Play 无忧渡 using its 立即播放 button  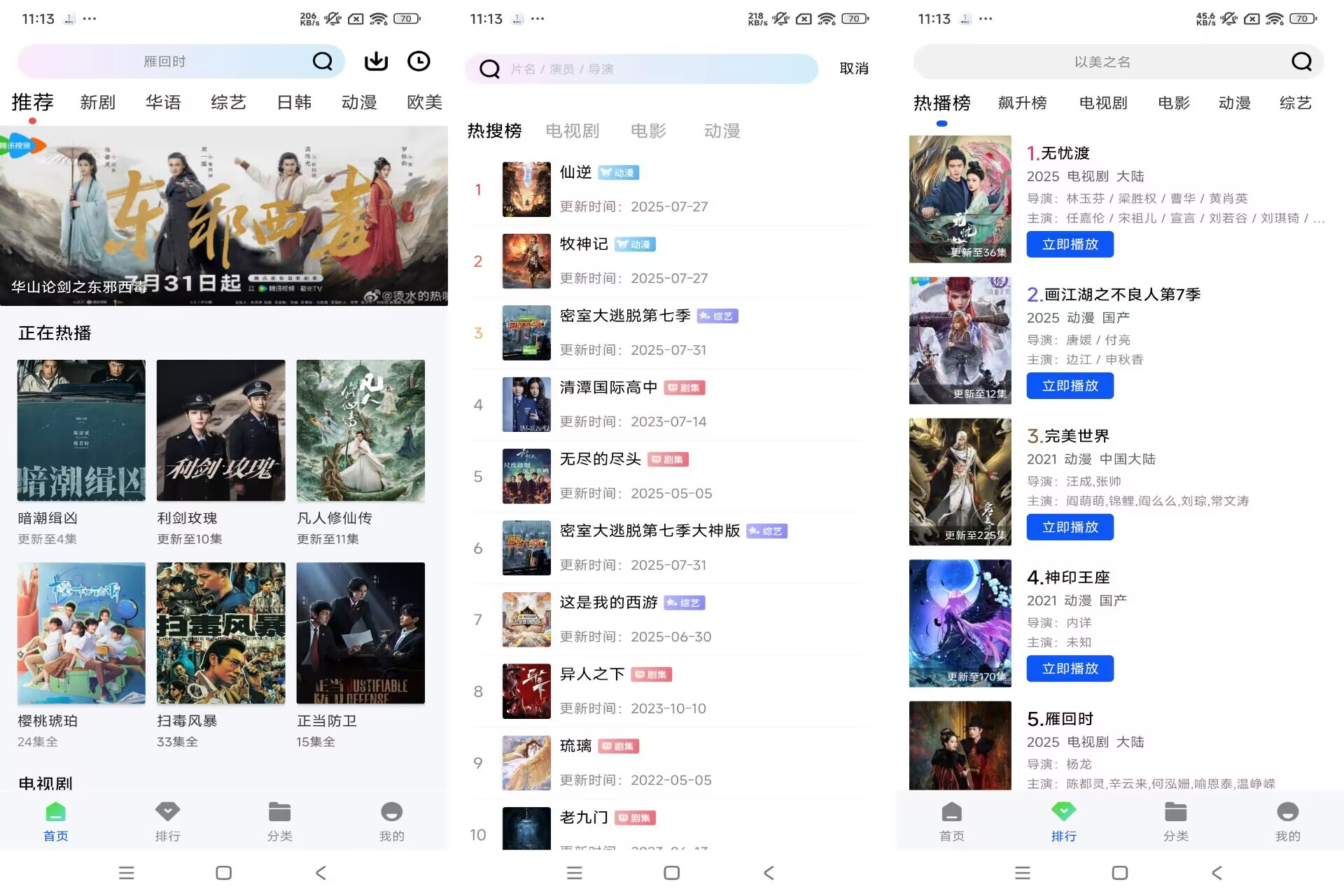click(1070, 244)
